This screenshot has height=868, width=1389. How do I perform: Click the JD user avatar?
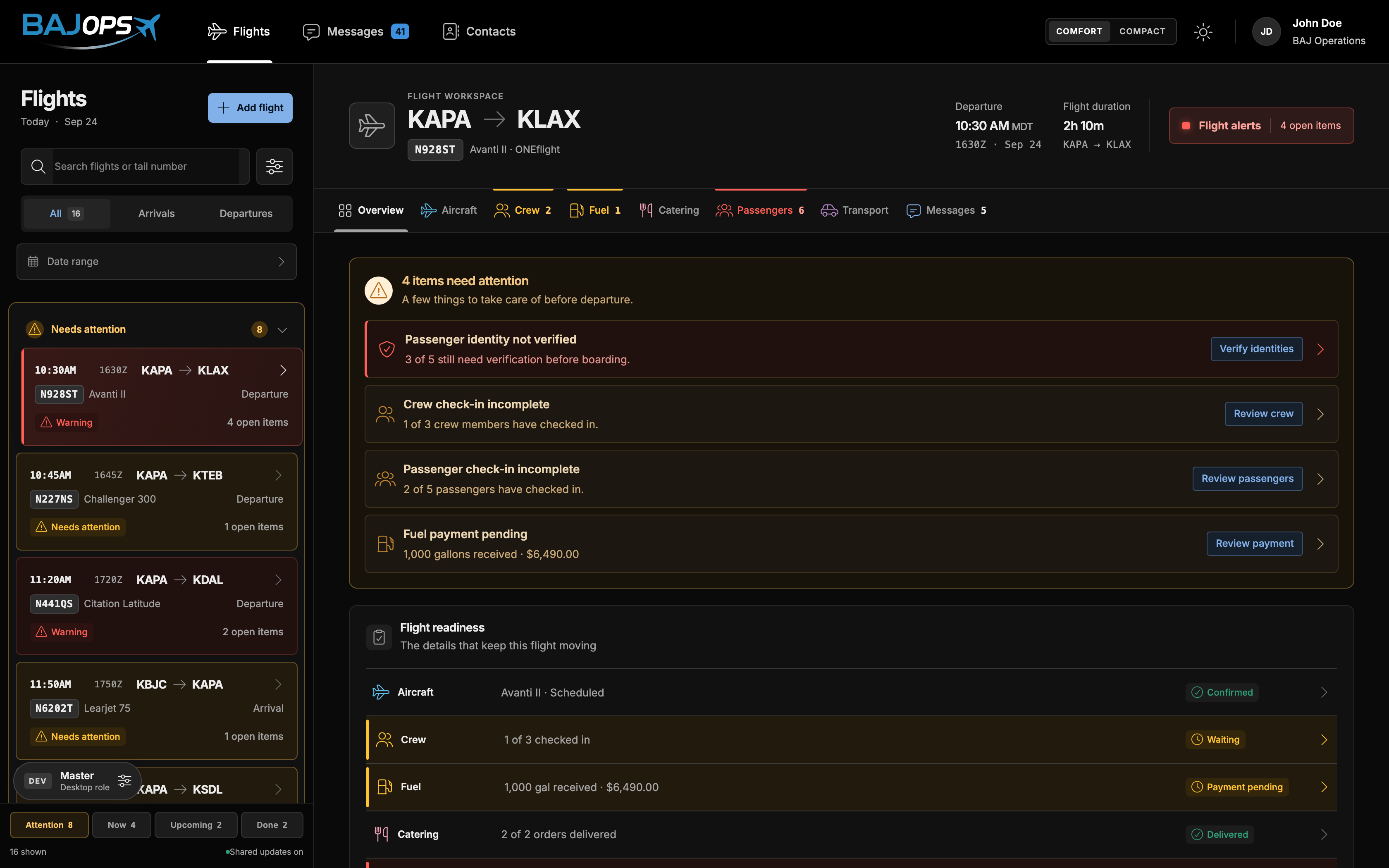1266,31
